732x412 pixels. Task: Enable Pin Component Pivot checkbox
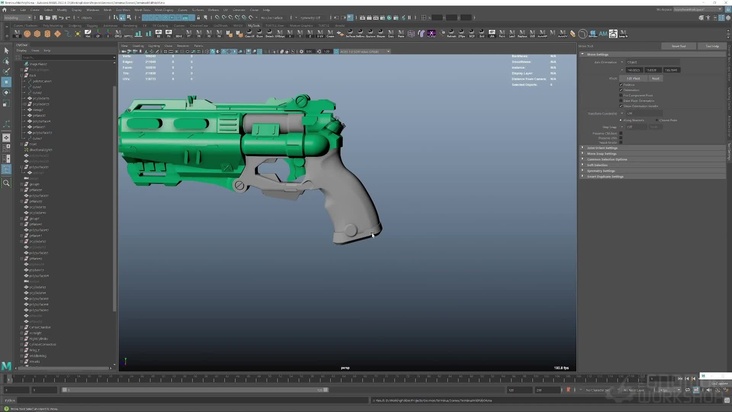[x=621, y=95]
